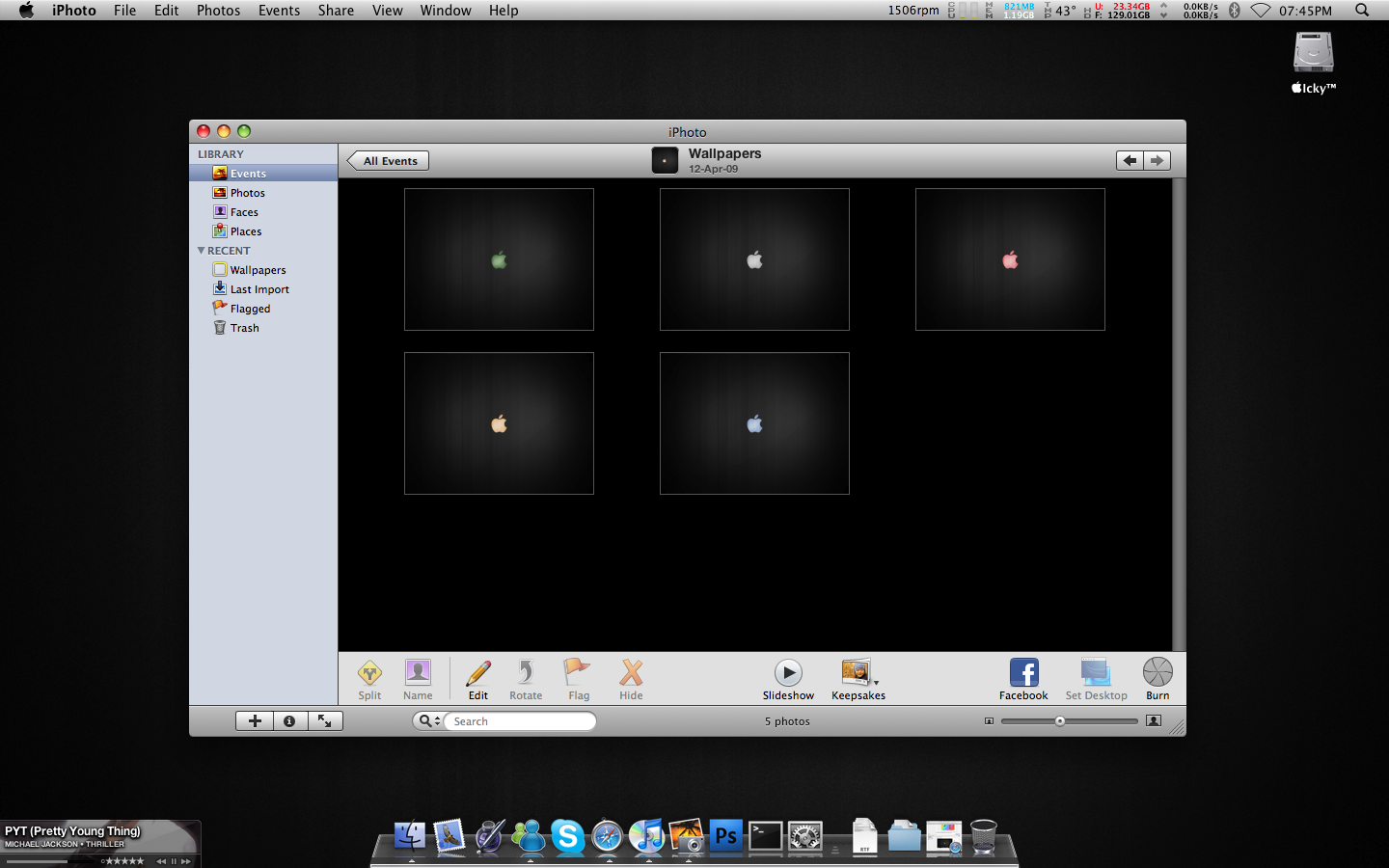Open the info panel button
The height and width of the screenshot is (868, 1389).
(289, 720)
